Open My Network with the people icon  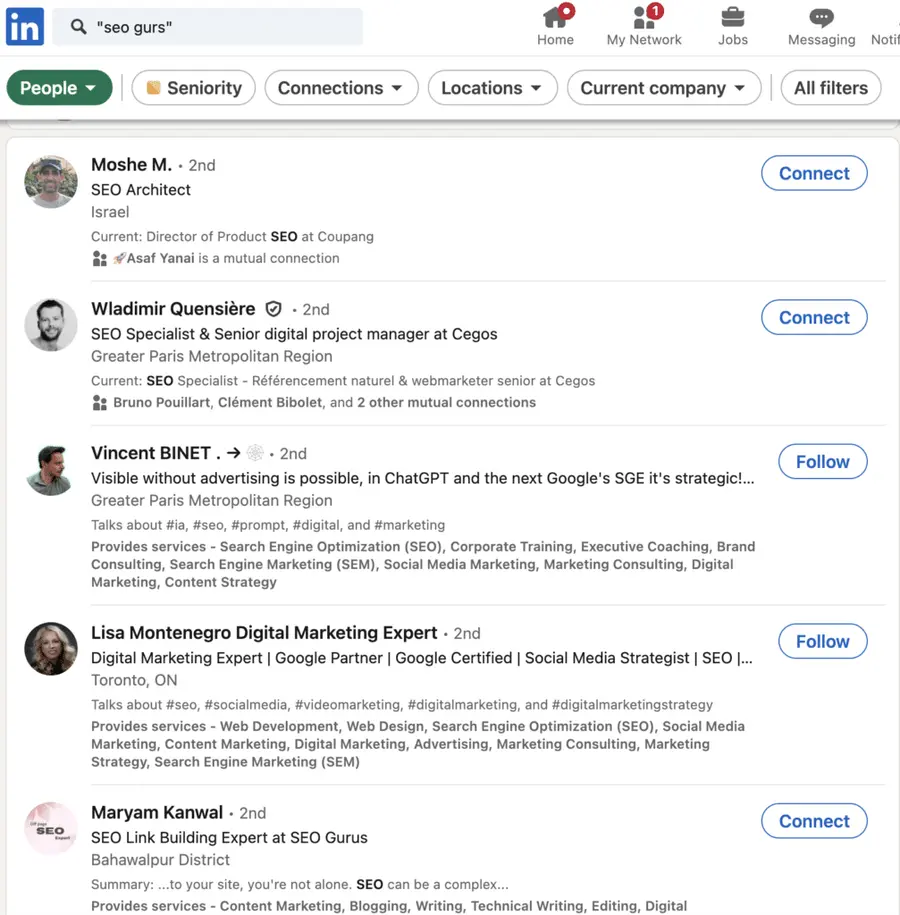[643, 18]
